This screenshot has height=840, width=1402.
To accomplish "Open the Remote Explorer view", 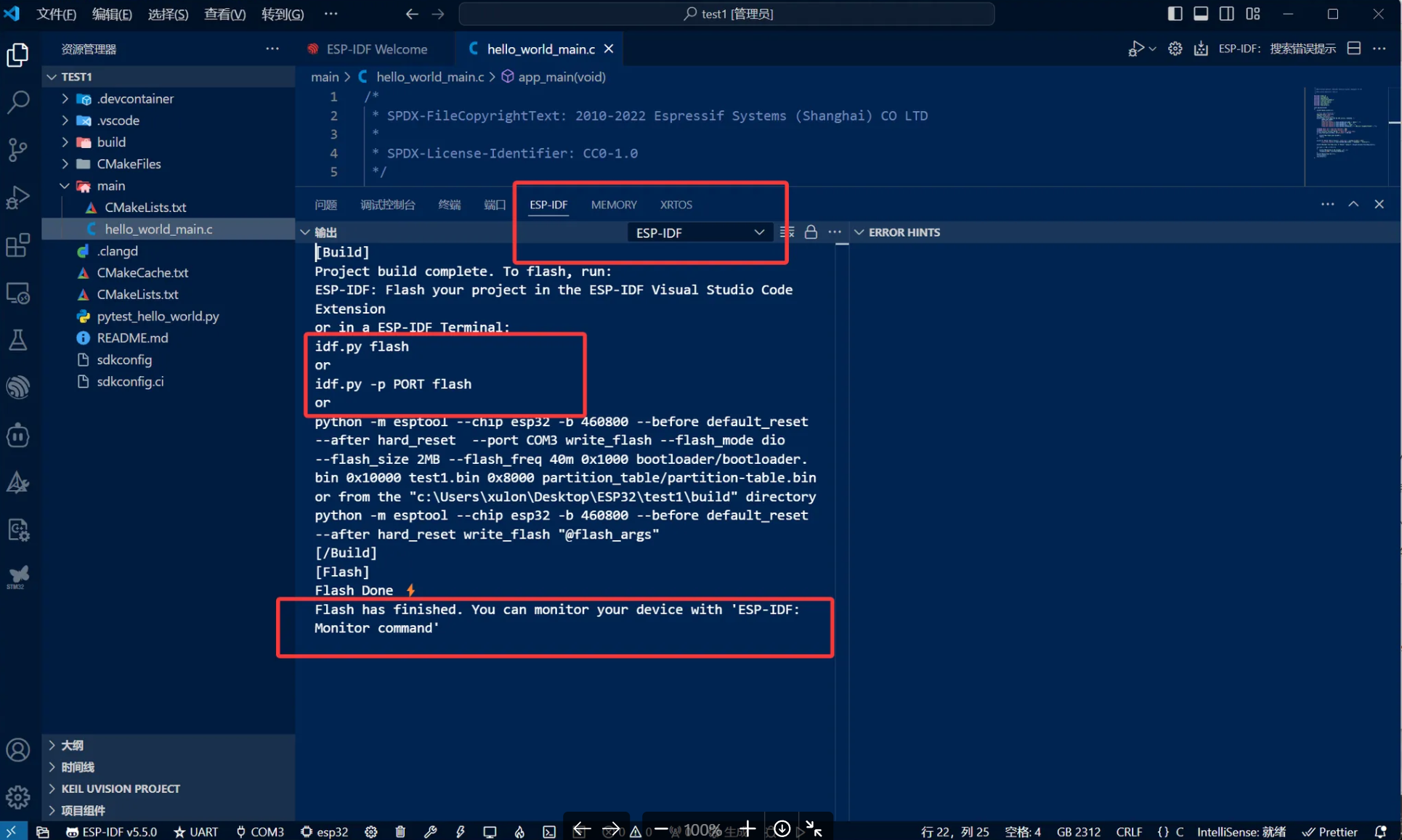I will [17, 293].
